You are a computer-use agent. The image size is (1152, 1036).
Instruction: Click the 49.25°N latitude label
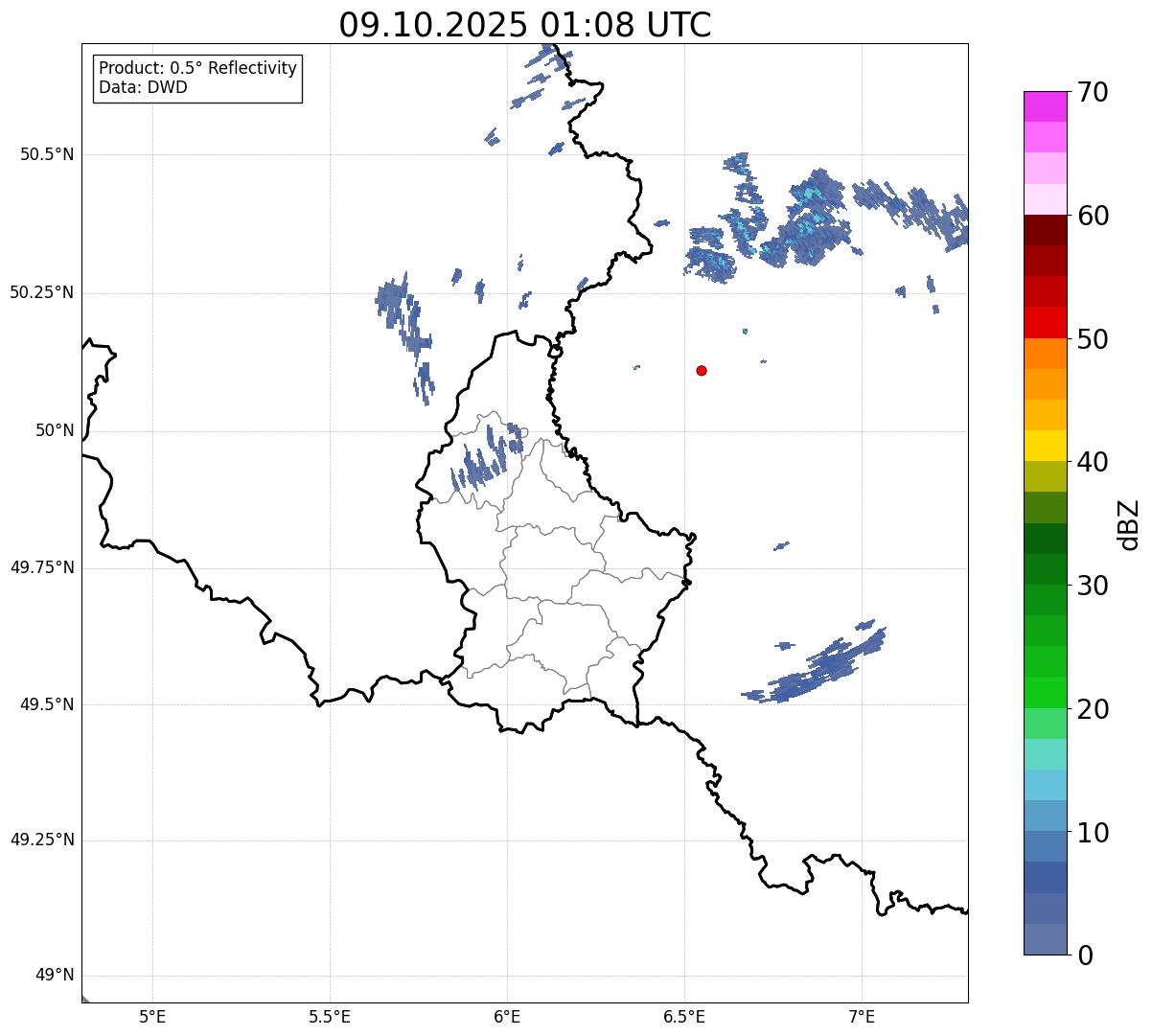point(42,840)
